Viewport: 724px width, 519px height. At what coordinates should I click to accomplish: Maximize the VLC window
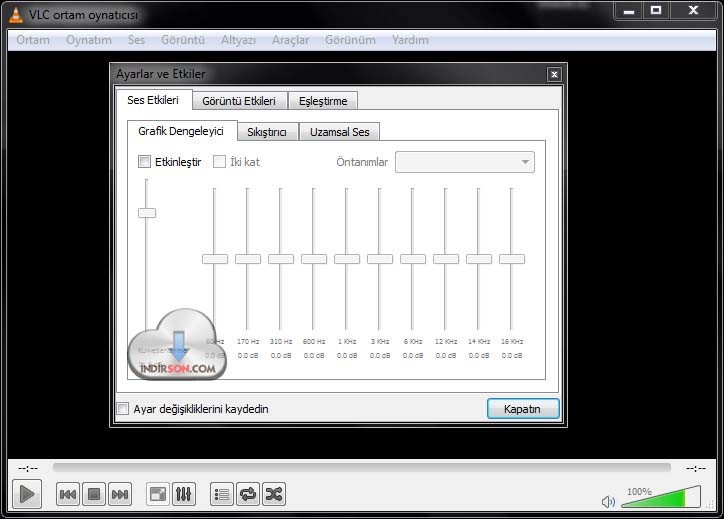[x=656, y=10]
